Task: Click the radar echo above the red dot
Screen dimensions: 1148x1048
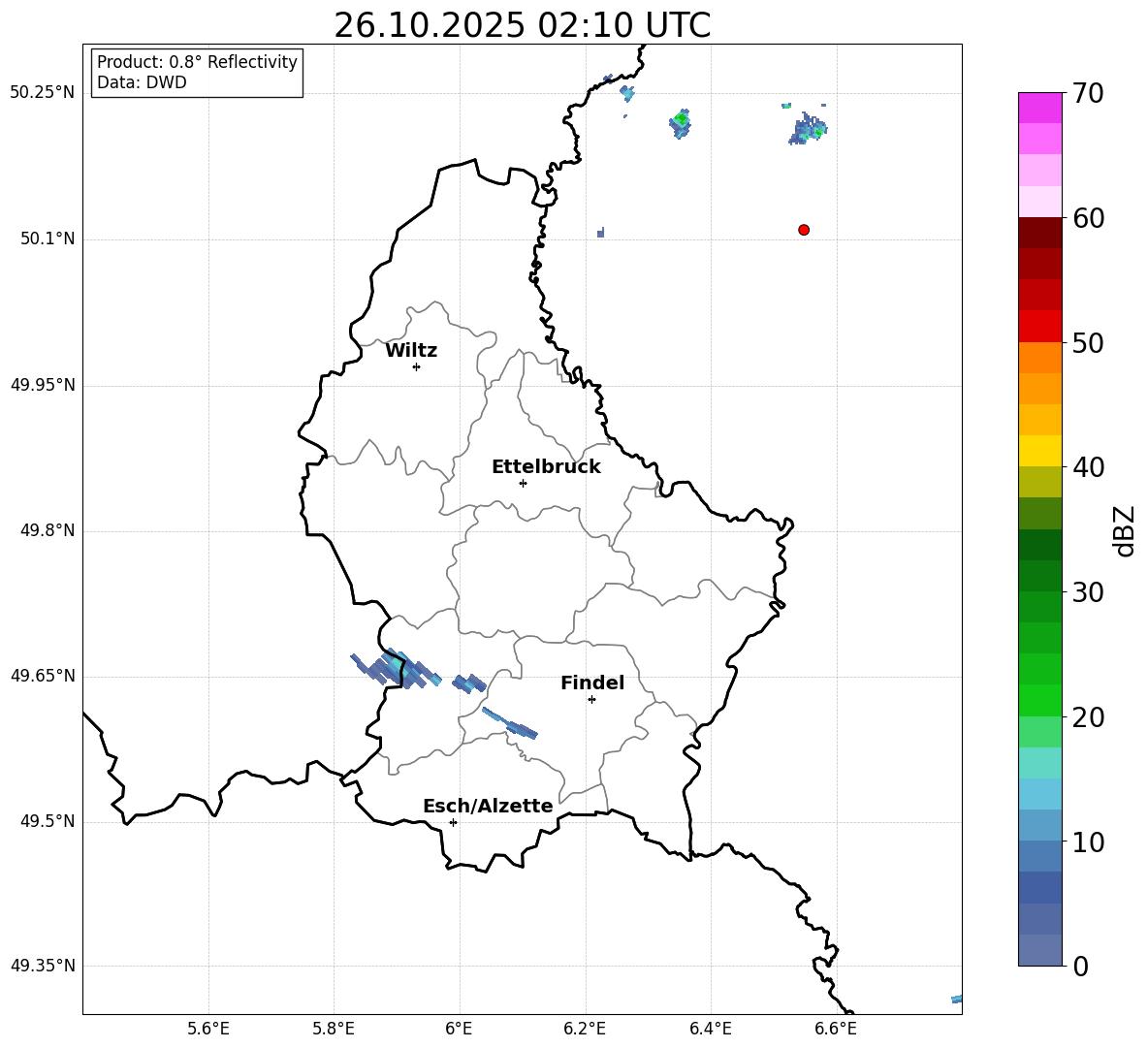Action: [x=809, y=129]
